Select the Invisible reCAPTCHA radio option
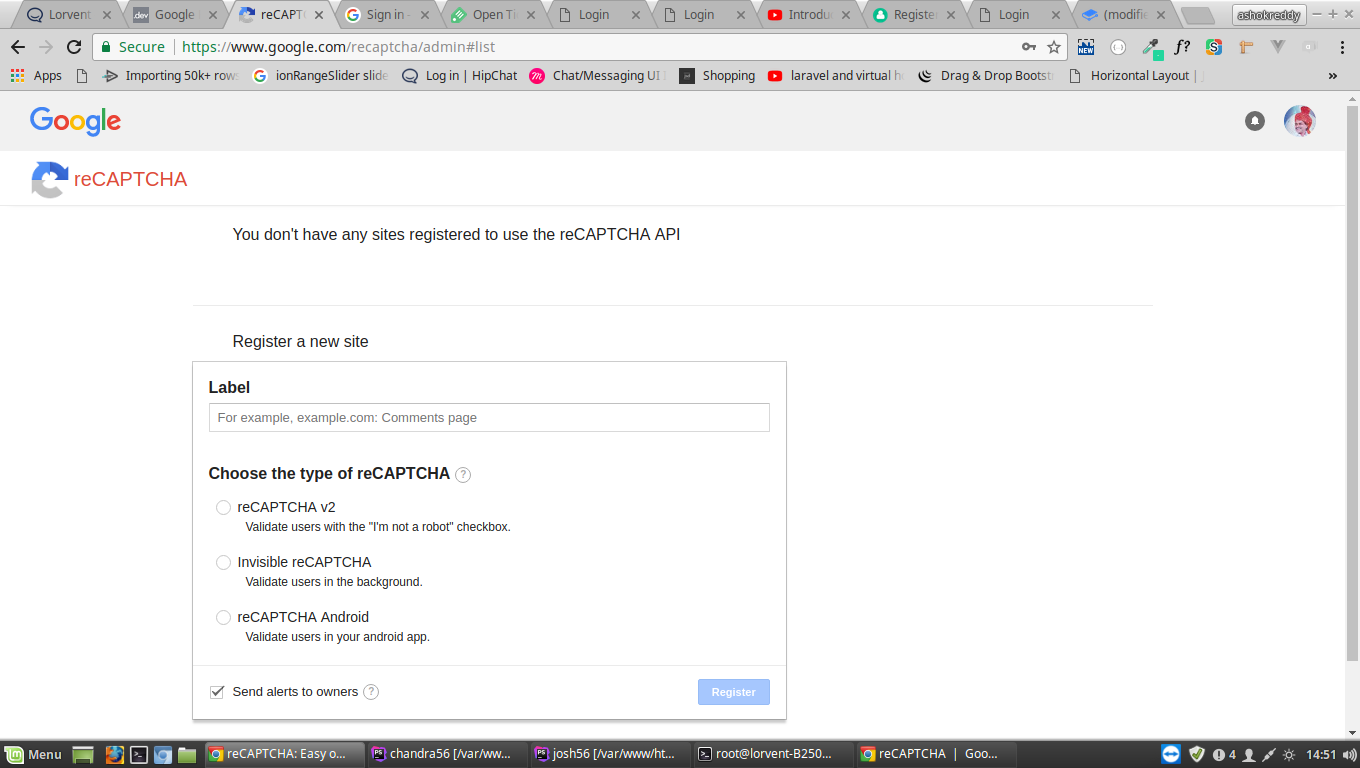 223,563
